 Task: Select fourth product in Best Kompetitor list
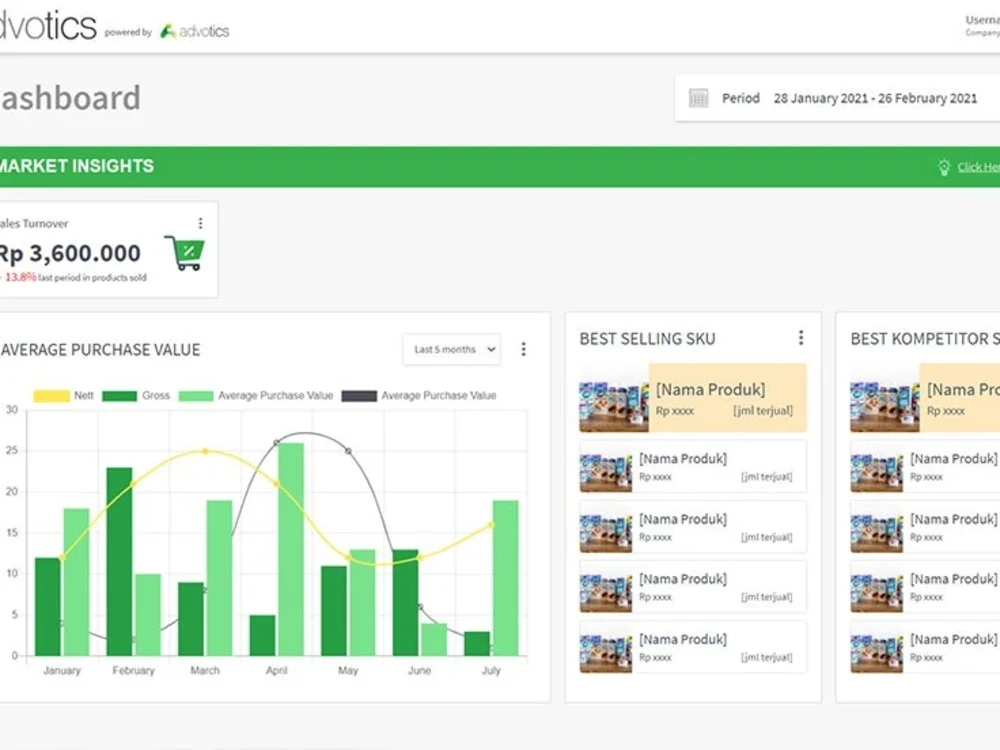(925, 587)
